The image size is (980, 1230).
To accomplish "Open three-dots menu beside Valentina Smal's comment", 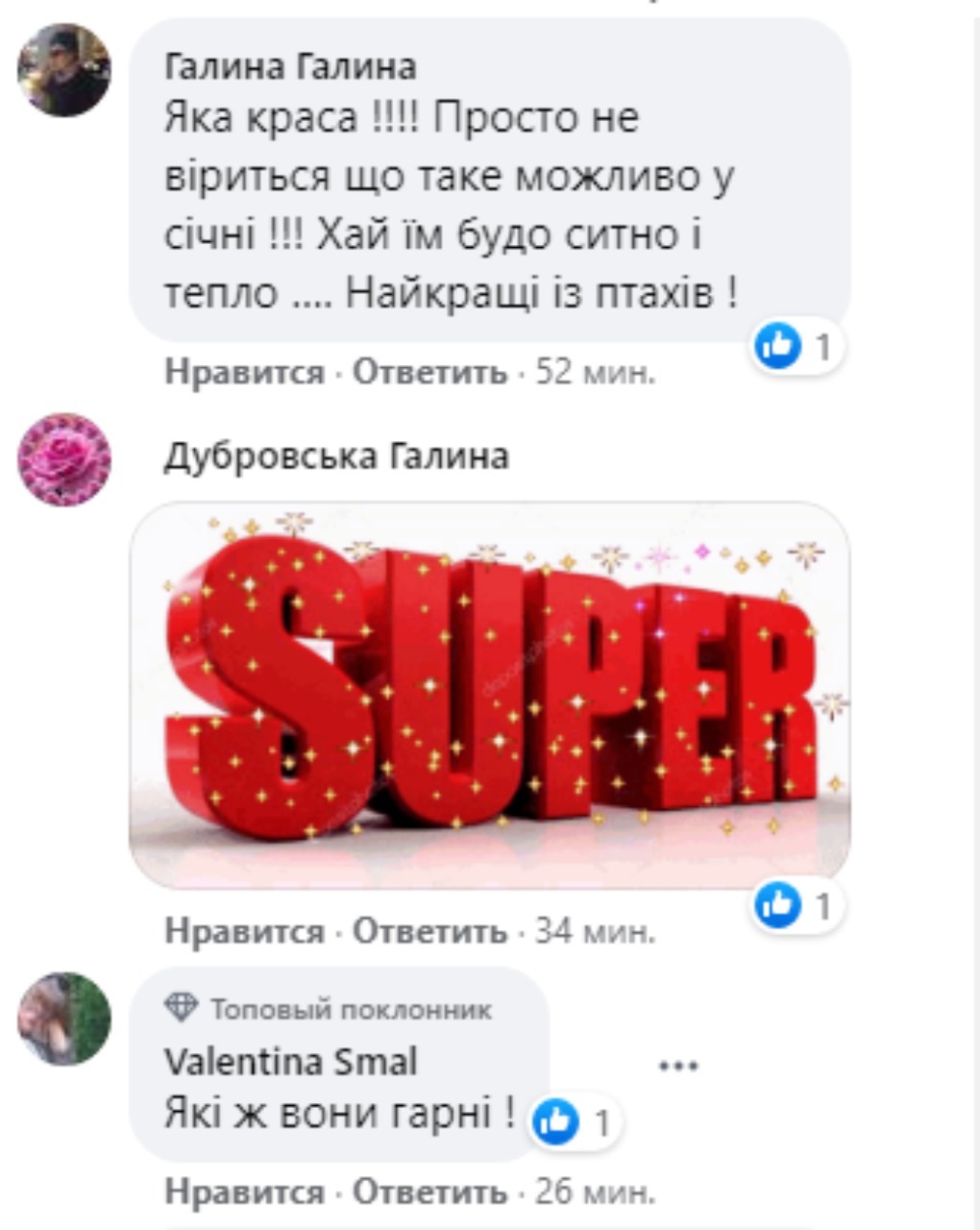I will coord(678,1066).
